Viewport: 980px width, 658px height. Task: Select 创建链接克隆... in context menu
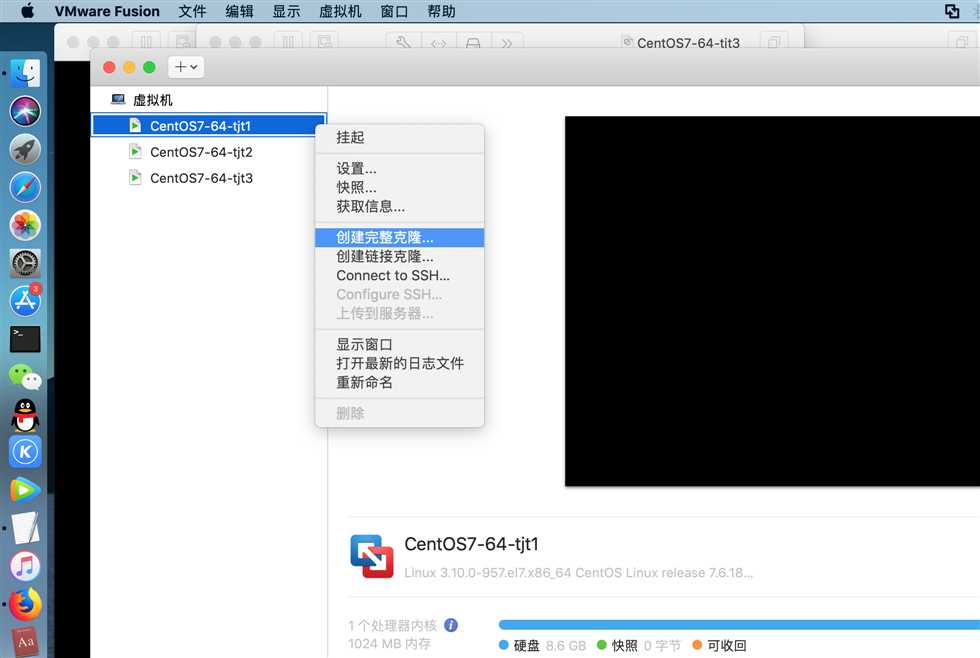(x=399, y=256)
